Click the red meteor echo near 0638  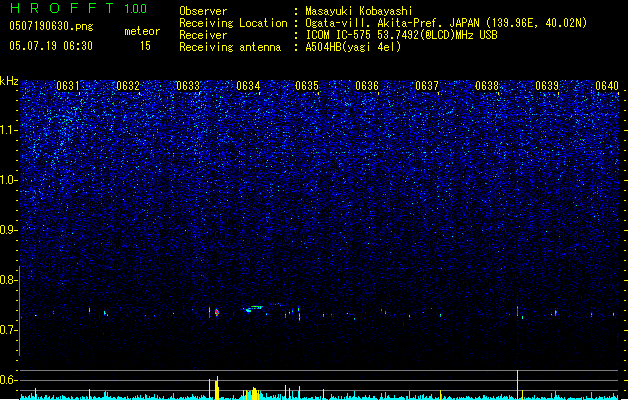pyautogui.click(x=517, y=311)
